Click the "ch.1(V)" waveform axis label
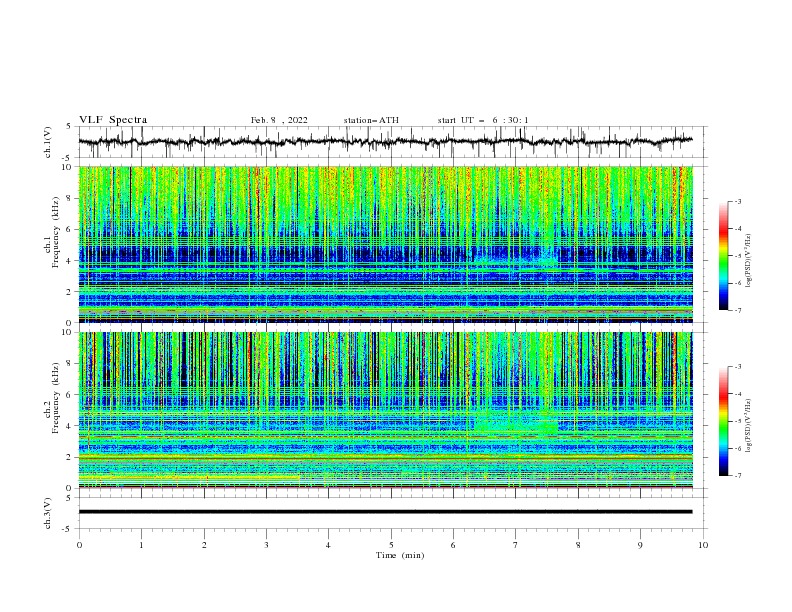The width and height of the screenshot is (792, 612). (x=48, y=142)
